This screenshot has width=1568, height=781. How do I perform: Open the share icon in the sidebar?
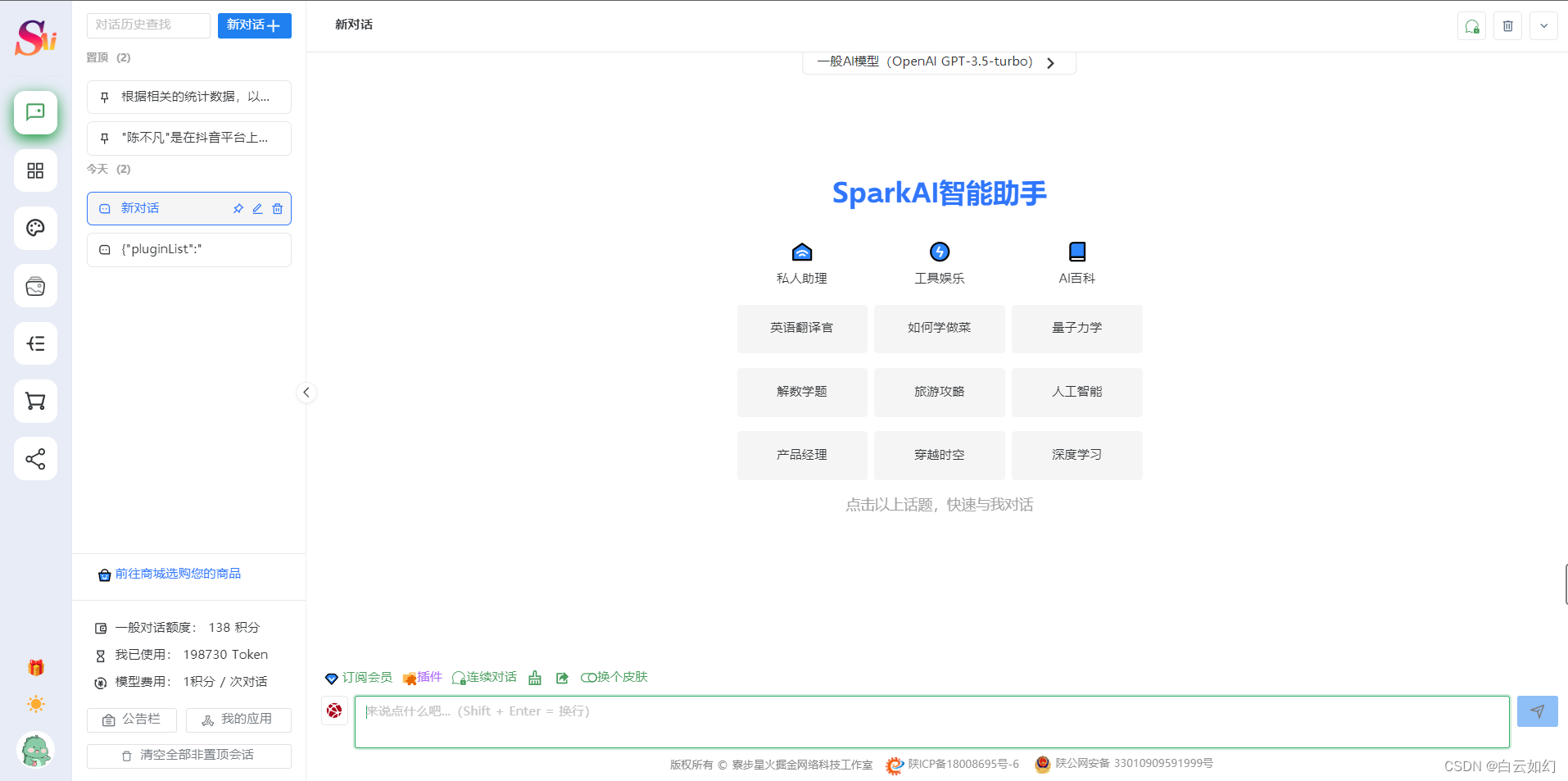35,459
